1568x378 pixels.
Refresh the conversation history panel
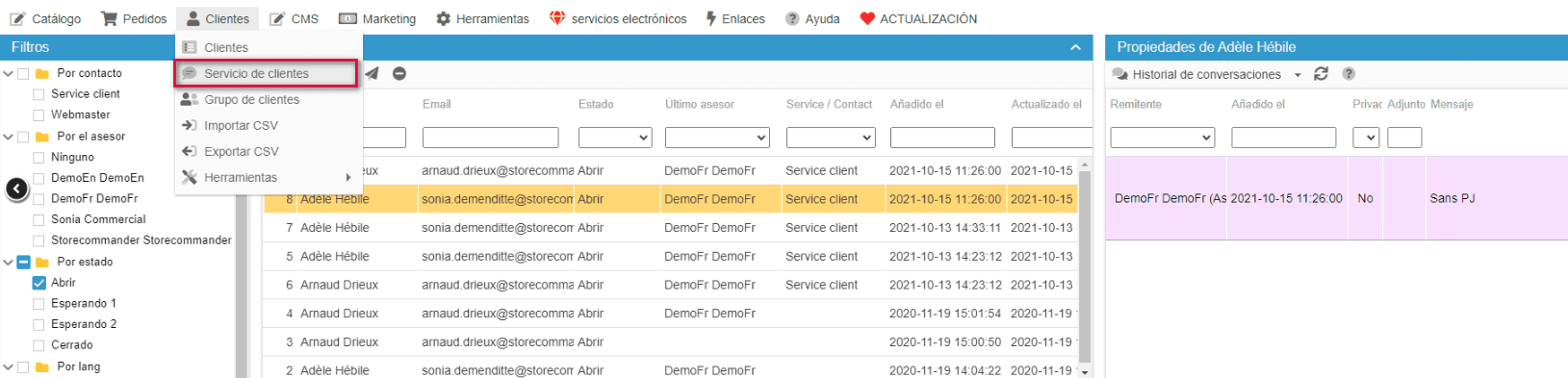point(1321,74)
